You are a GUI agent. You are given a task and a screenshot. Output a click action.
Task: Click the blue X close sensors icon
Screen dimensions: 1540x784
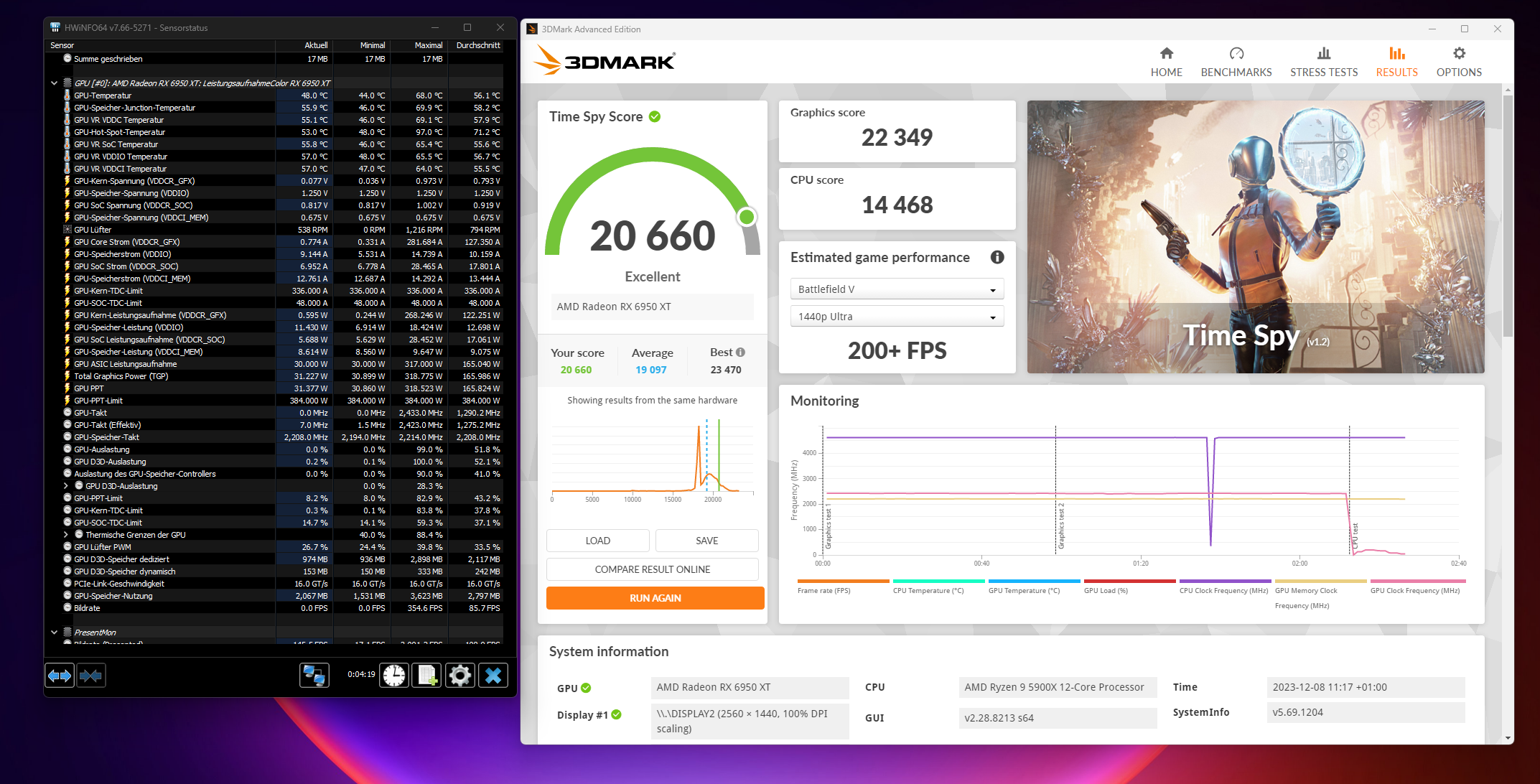(x=493, y=676)
